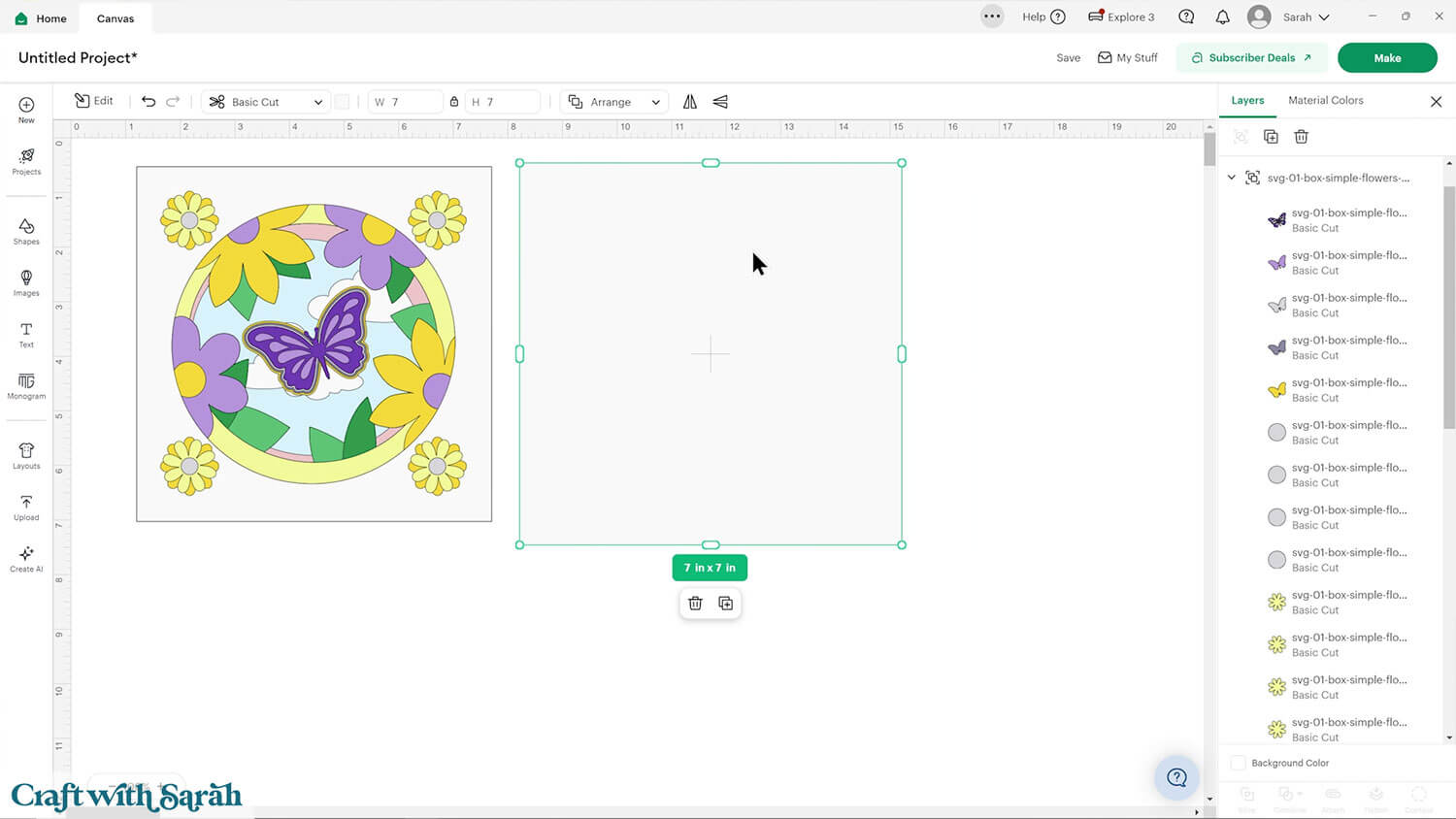Image resolution: width=1456 pixels, height=819 pixels.
Task: Open the Layouts panel
Action: [26, 456]
